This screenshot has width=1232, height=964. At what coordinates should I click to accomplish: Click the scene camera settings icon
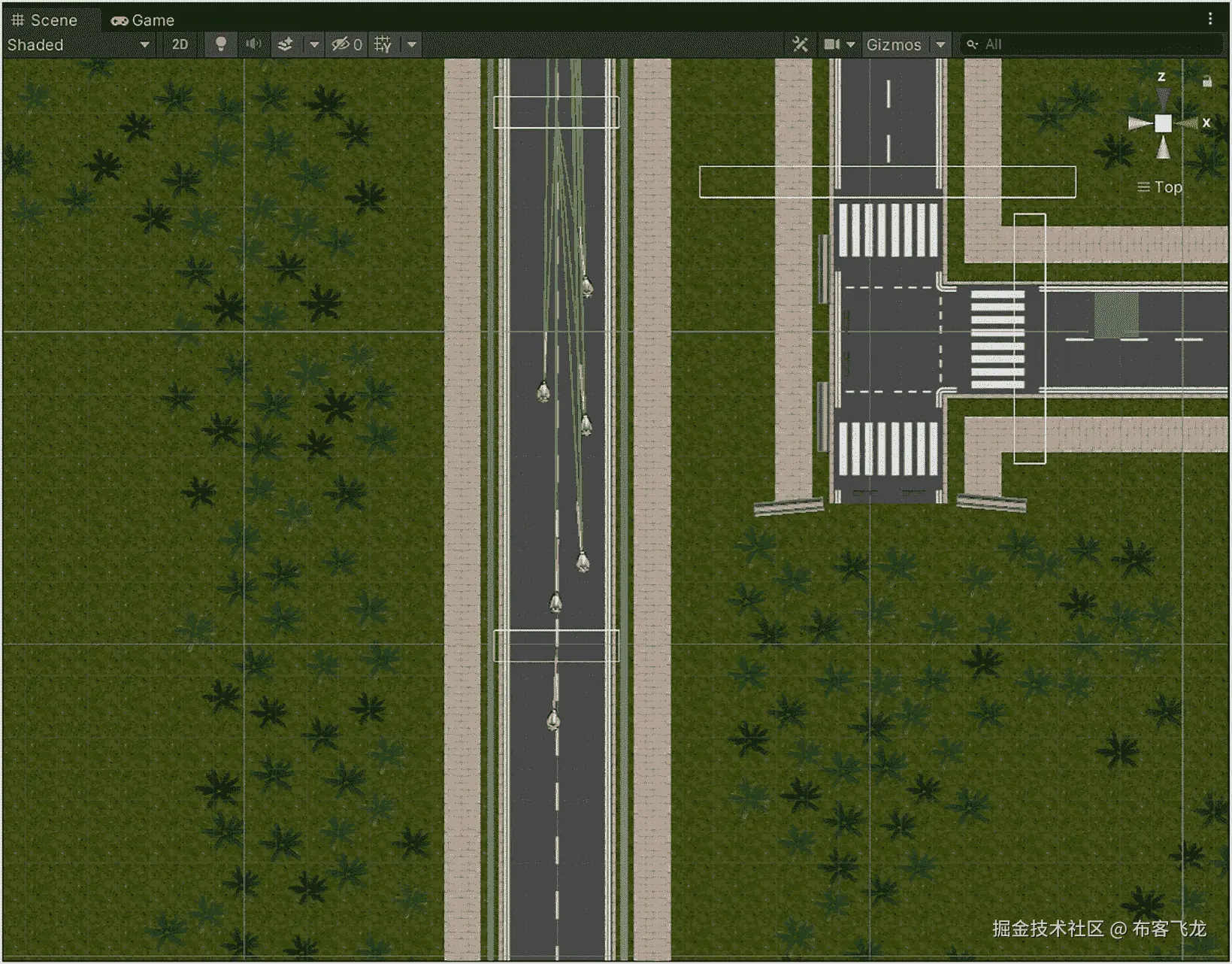point(833,44)
